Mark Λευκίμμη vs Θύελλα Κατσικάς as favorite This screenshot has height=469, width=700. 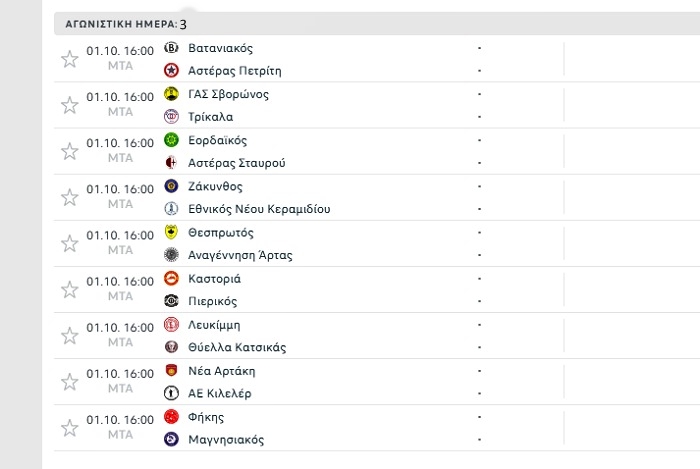[x=70, y=336]
